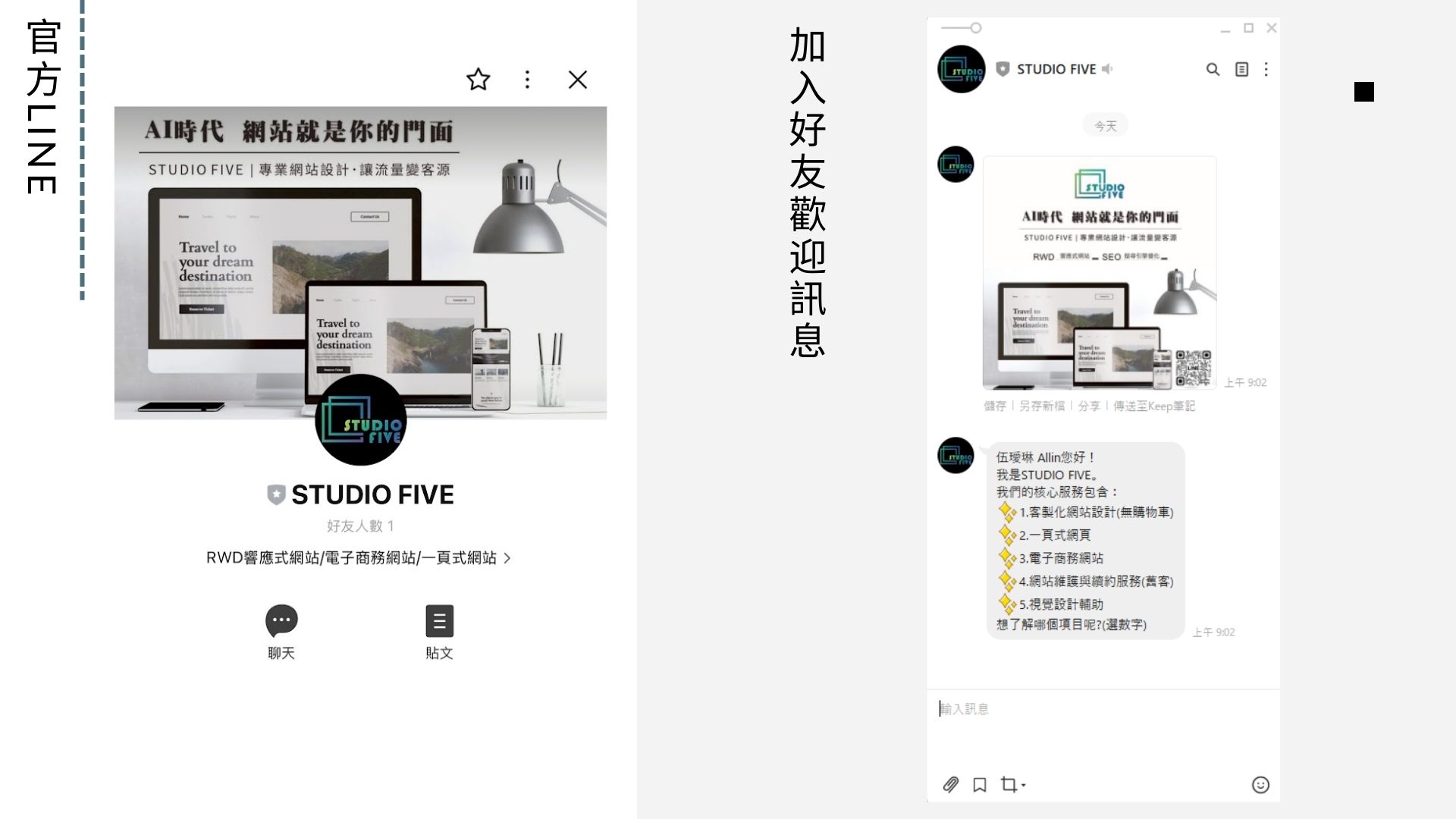Maximize the LINE chat window

1248,28
